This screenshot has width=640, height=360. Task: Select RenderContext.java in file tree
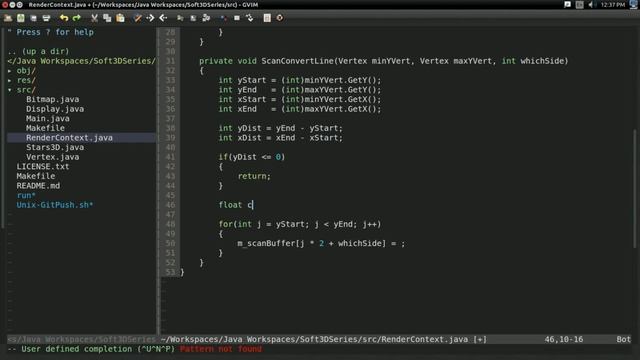(69, 138)
